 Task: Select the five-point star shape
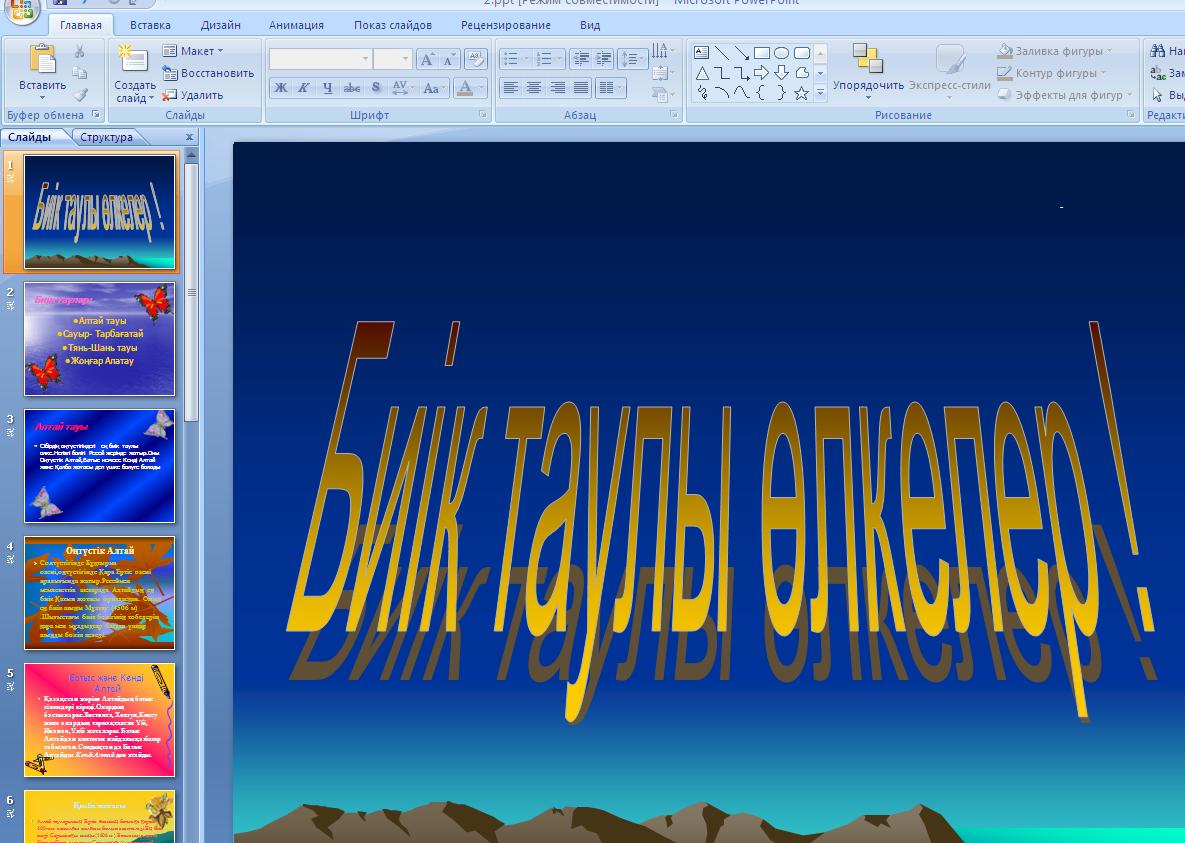pyautogui.click(x=802, y=93)
